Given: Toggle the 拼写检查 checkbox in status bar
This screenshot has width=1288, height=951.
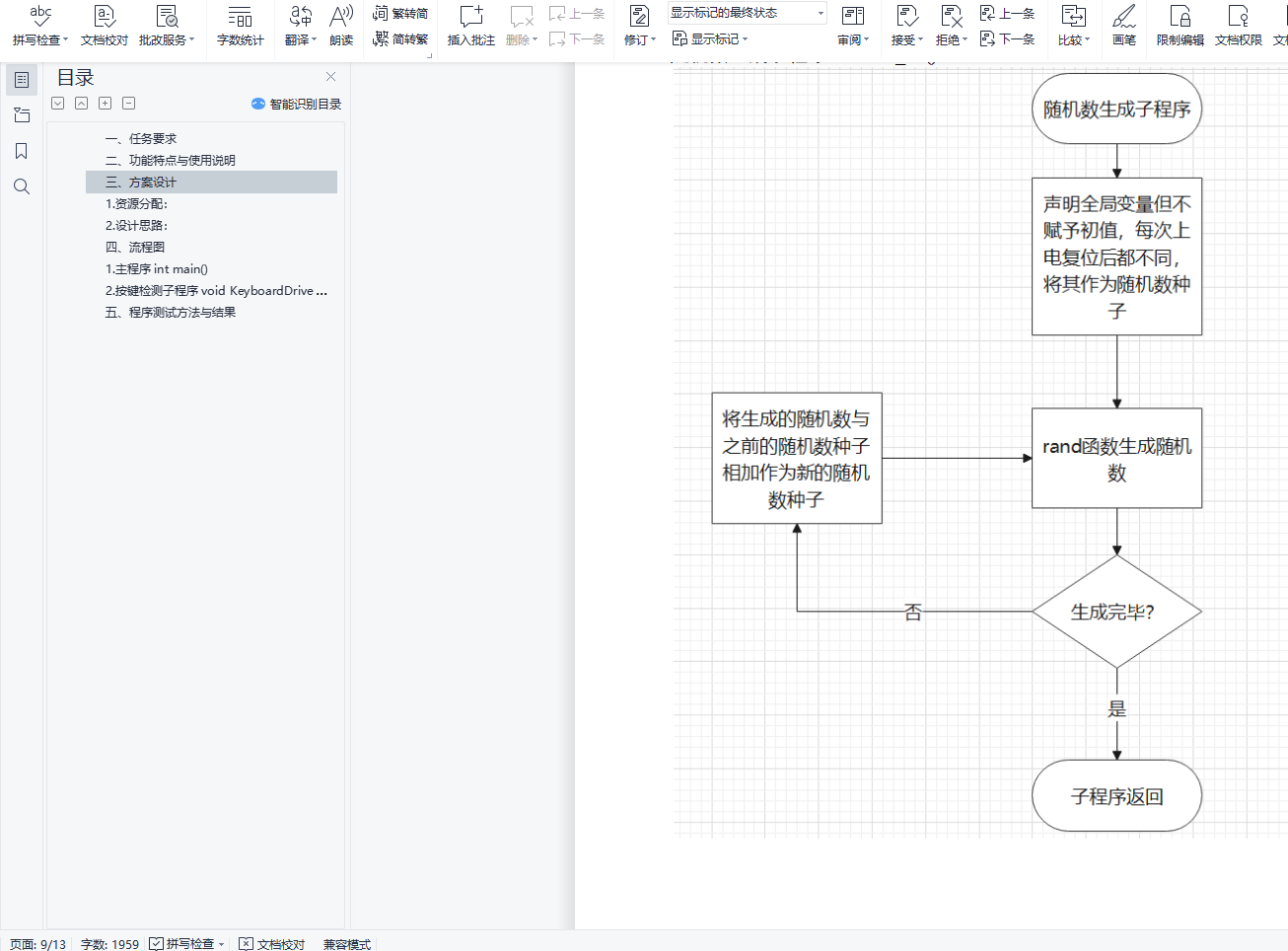Looking at the screenshot, I should tap(156, 944).
